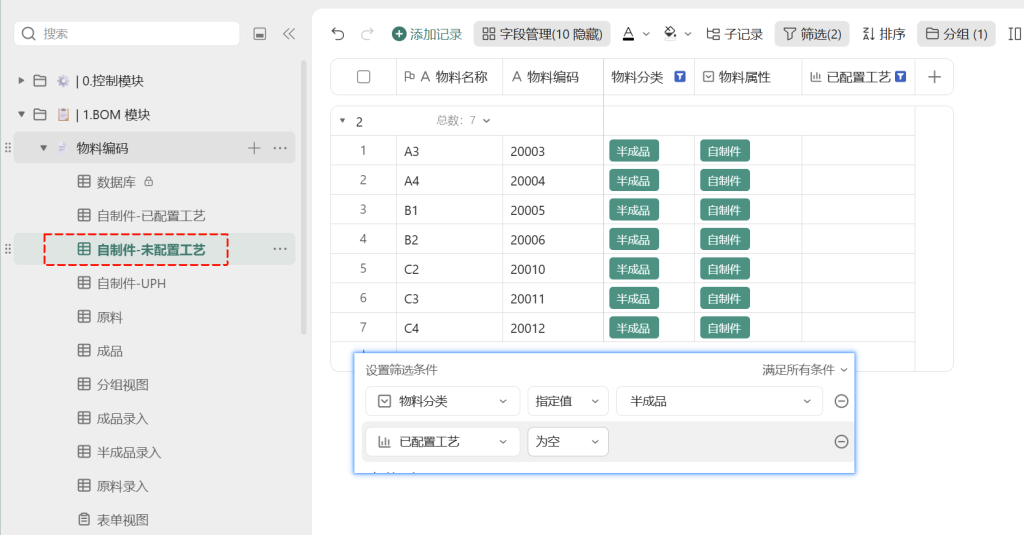Open the fill color dropdown arrow
Image resolution: width=1024 pixels, height=535 pixels.
[x=688, y=34]
